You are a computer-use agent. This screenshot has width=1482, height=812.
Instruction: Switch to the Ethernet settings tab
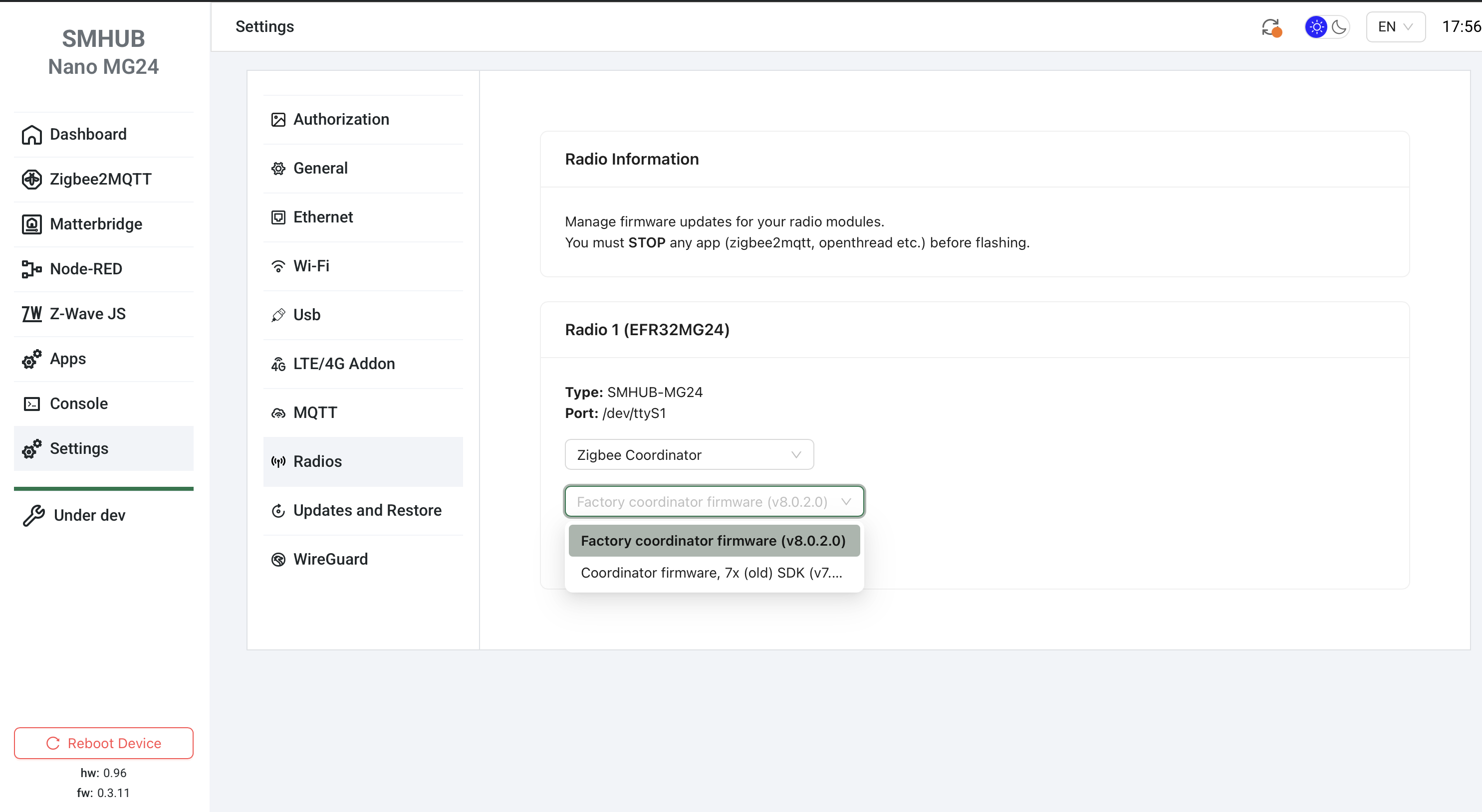[363, 217]
